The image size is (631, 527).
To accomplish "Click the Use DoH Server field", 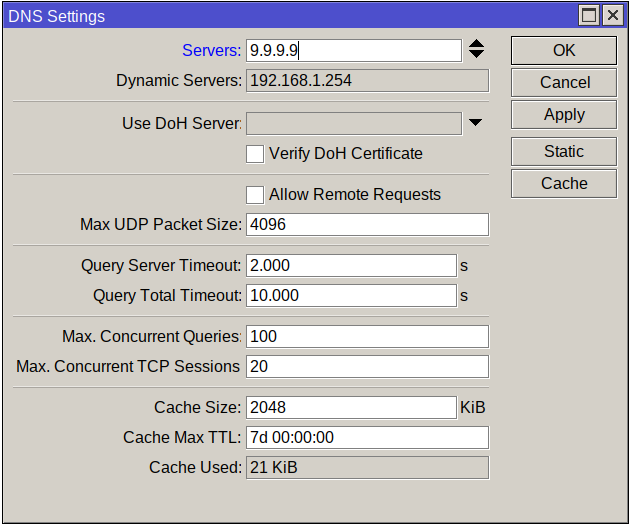I will coord(354,124).
